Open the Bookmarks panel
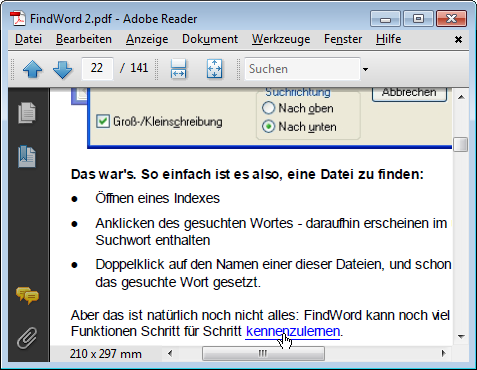This screenshot has width=477, height=370. 27,156
